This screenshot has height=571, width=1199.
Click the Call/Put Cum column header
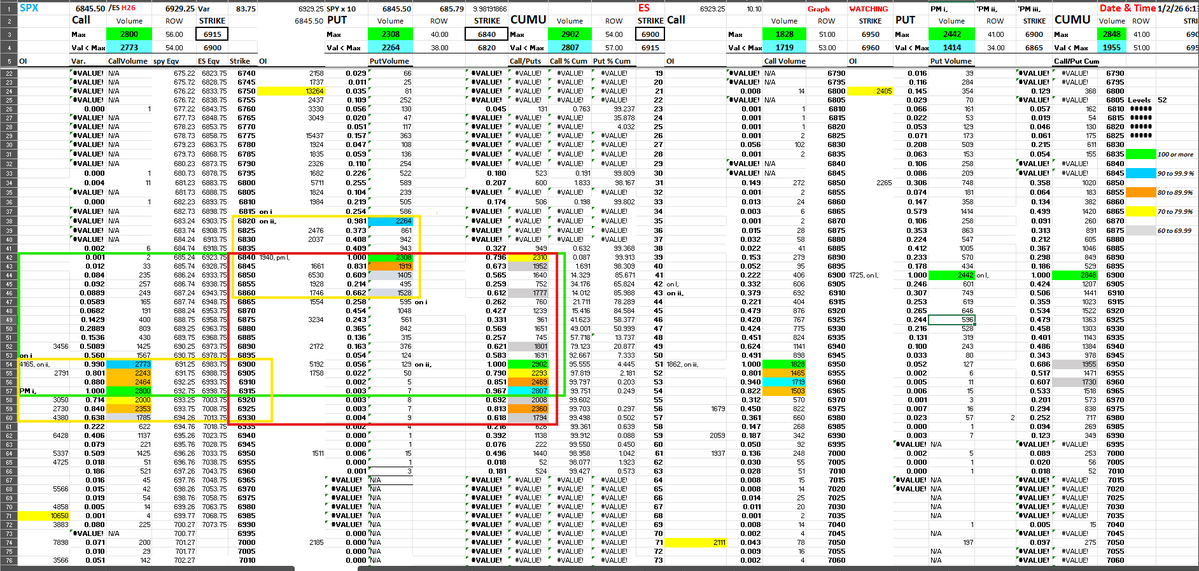tap(1078, 60)
